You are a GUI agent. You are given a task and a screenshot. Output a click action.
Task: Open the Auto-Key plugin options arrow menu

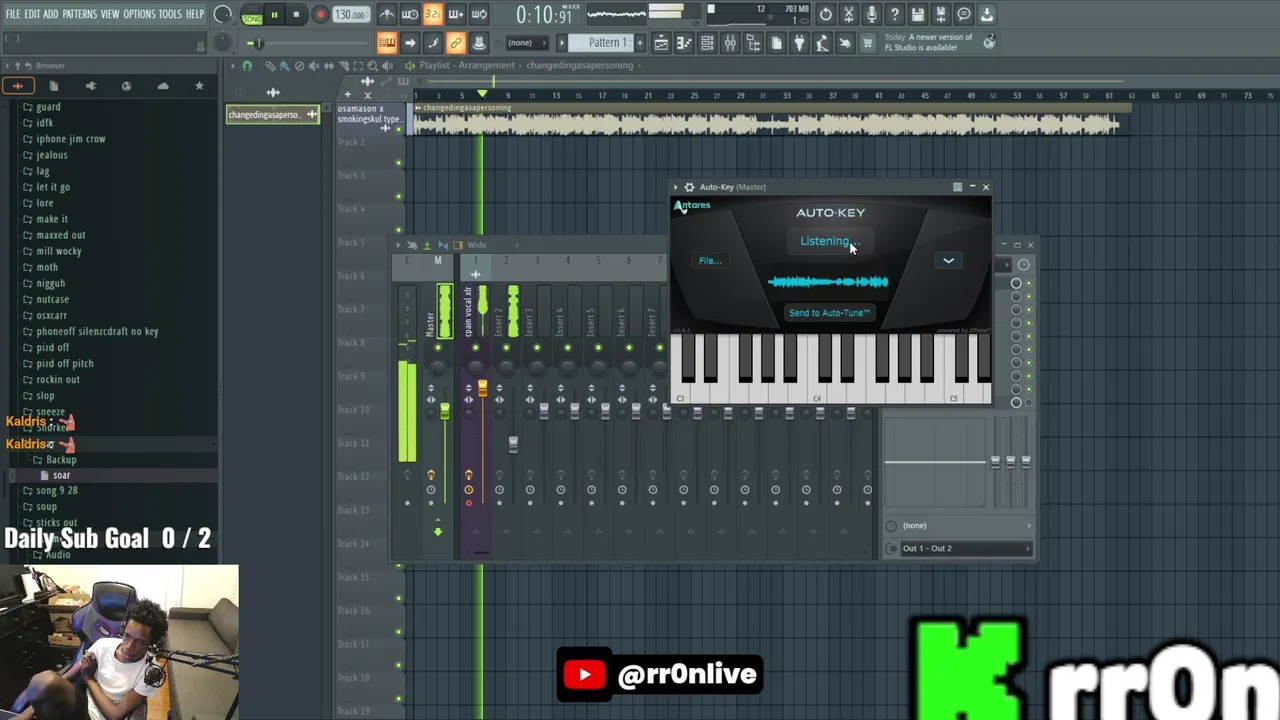point(676,187)
